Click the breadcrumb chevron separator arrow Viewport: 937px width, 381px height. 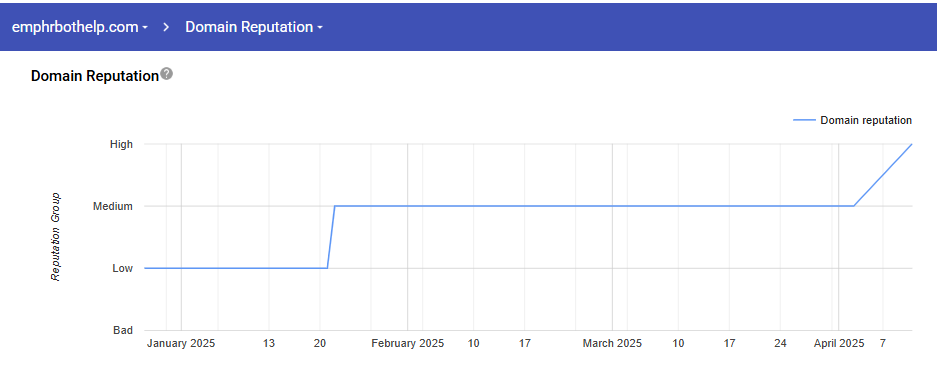167,27
